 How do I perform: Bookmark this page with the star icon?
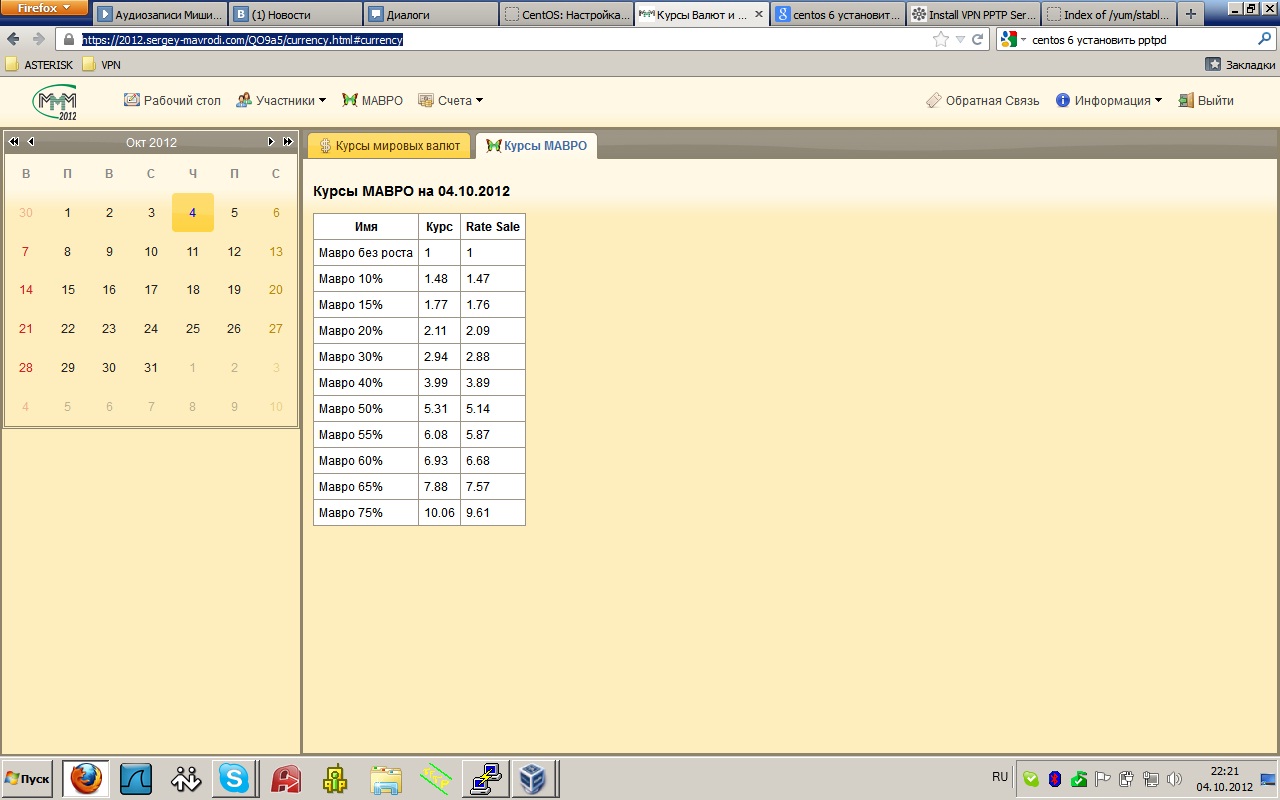940,39
